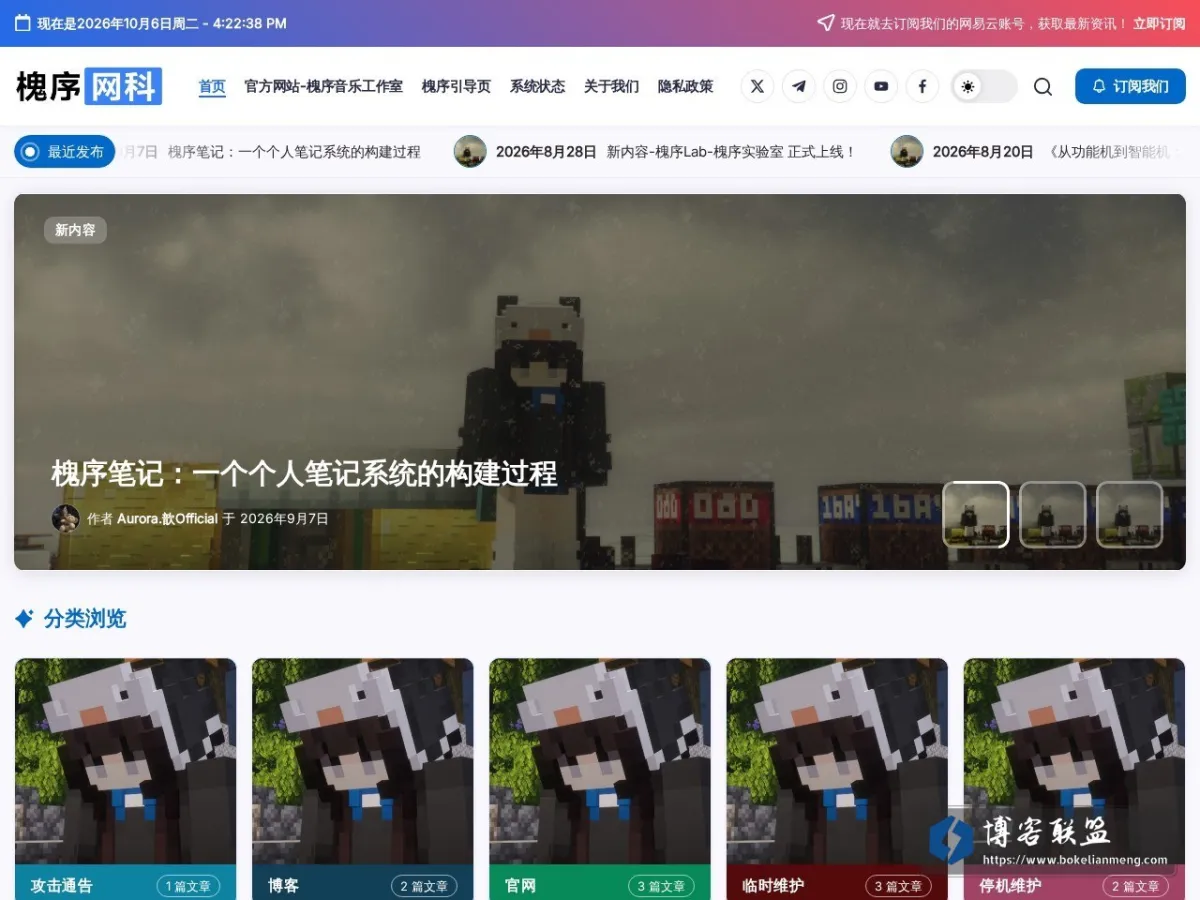Open the 槐序引导页 menu item
Screen dimensions: 1200x900
pyautogui.click(x=456, y=86)
